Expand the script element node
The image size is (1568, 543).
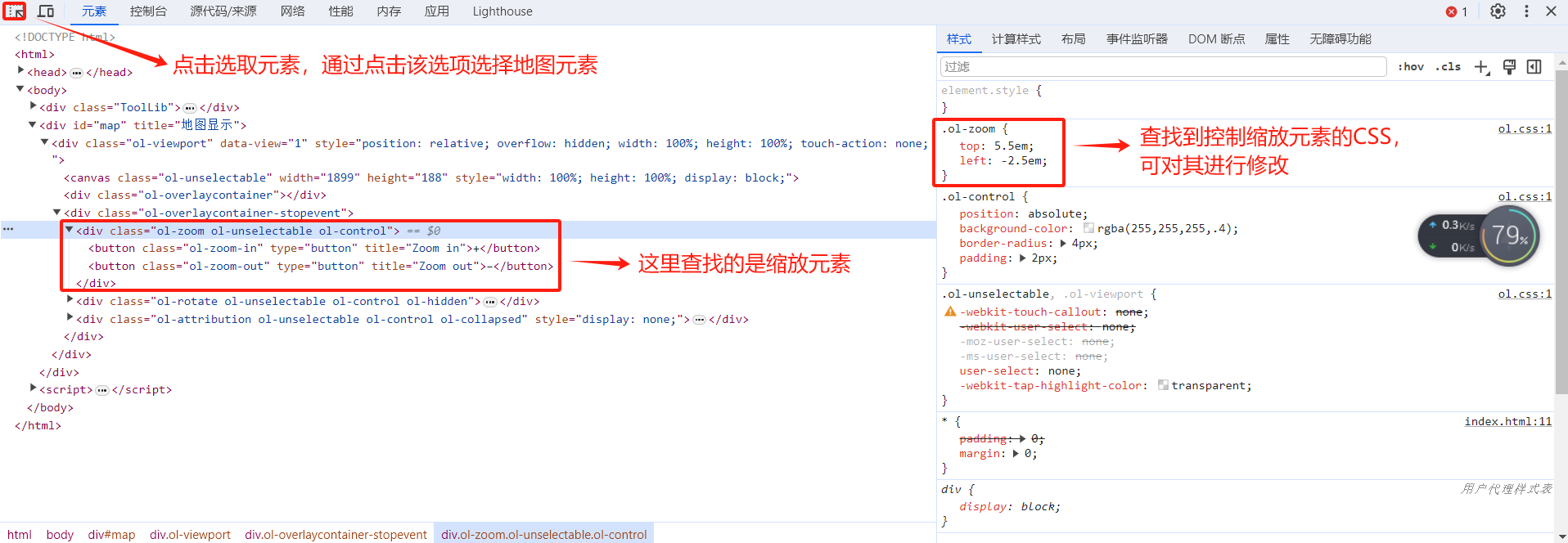point(34,388)
